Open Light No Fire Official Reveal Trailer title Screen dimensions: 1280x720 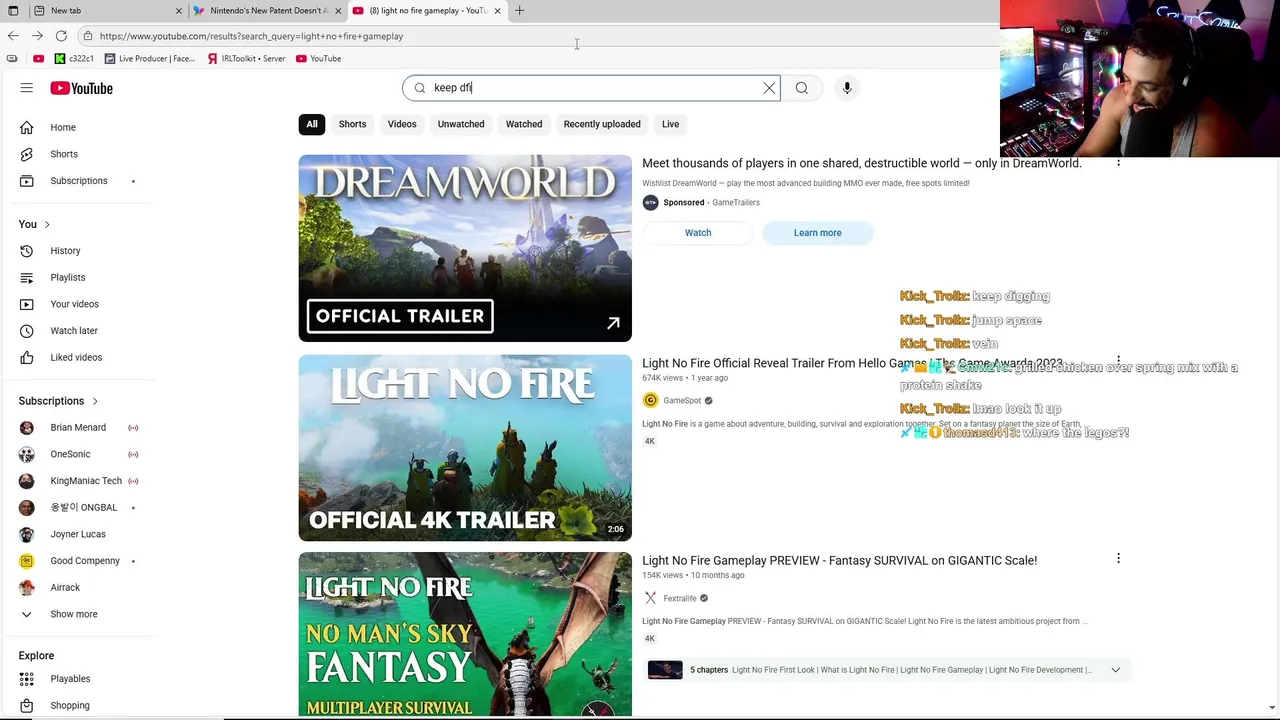click(852, 364)
